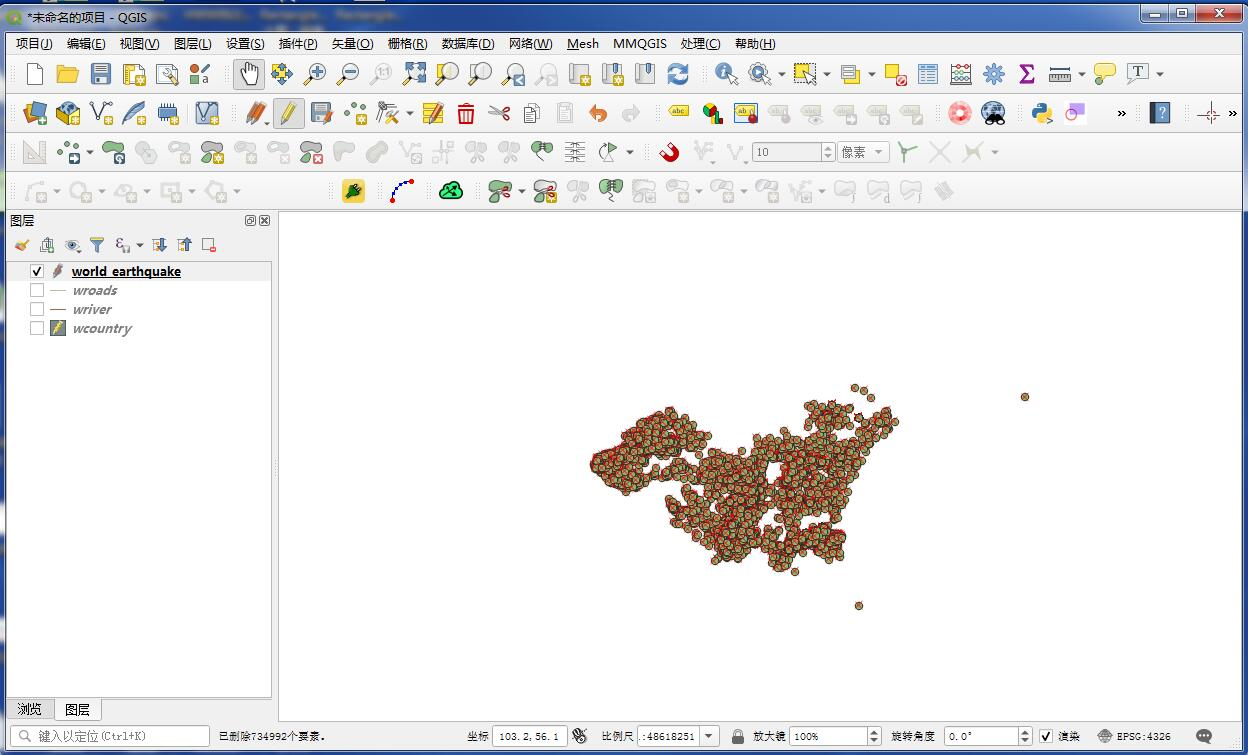
Task: Enable wcountry layer checkbox
Action: (37, 328)
